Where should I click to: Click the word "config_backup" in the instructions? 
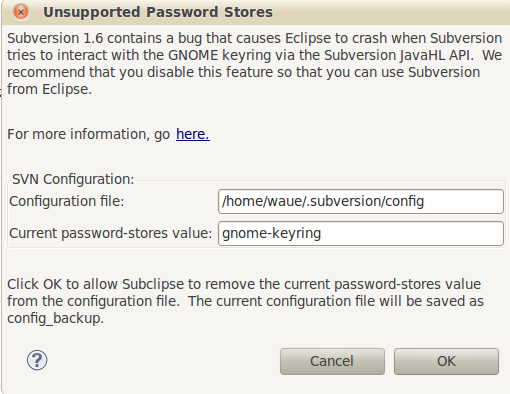[x=54, y=318]
